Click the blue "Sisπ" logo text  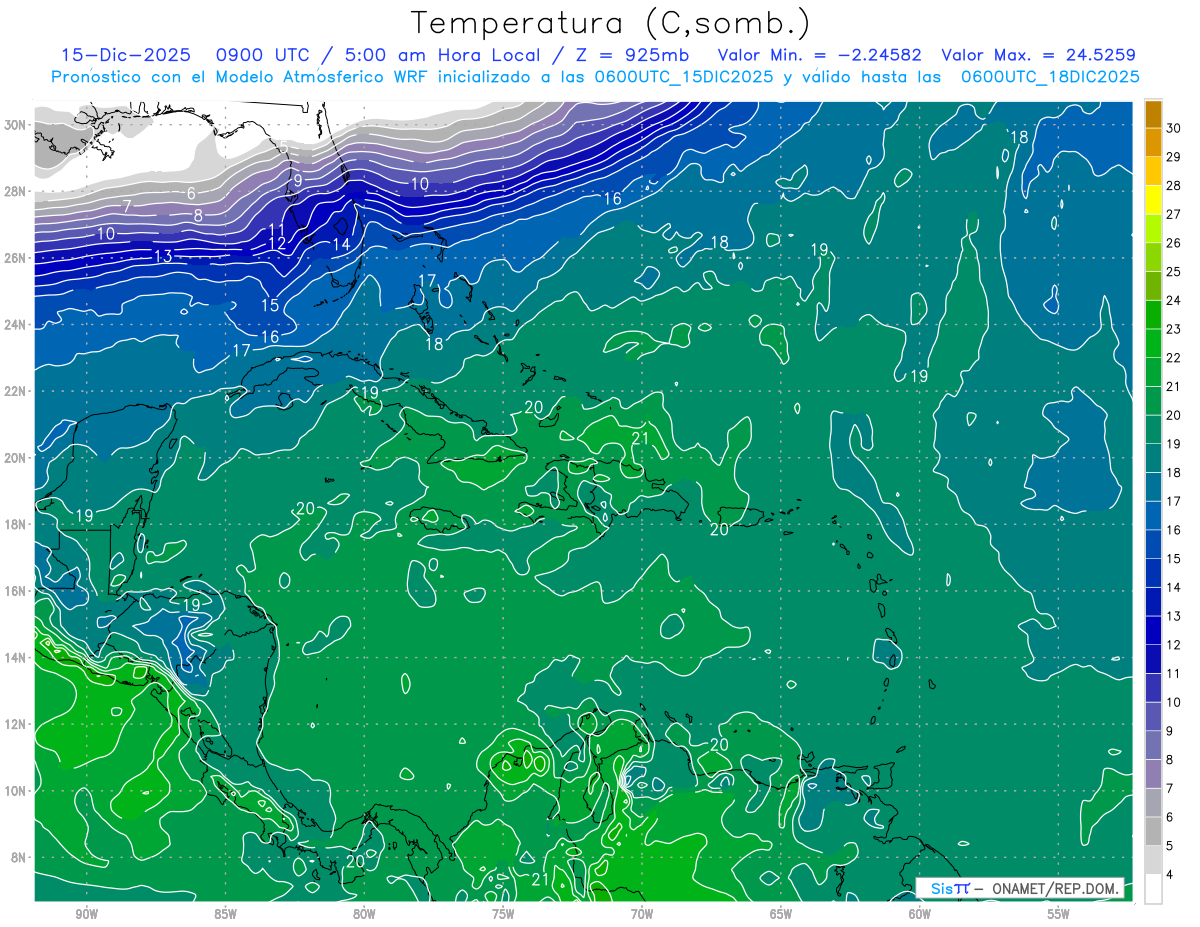pos(950,888)
